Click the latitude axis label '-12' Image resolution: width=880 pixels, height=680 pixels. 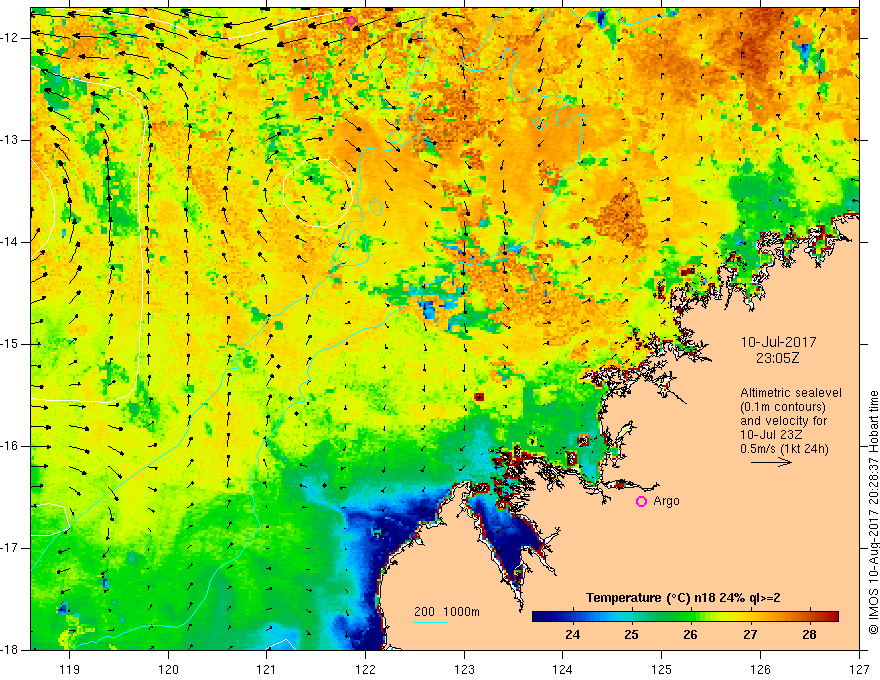tap(10, 38)
